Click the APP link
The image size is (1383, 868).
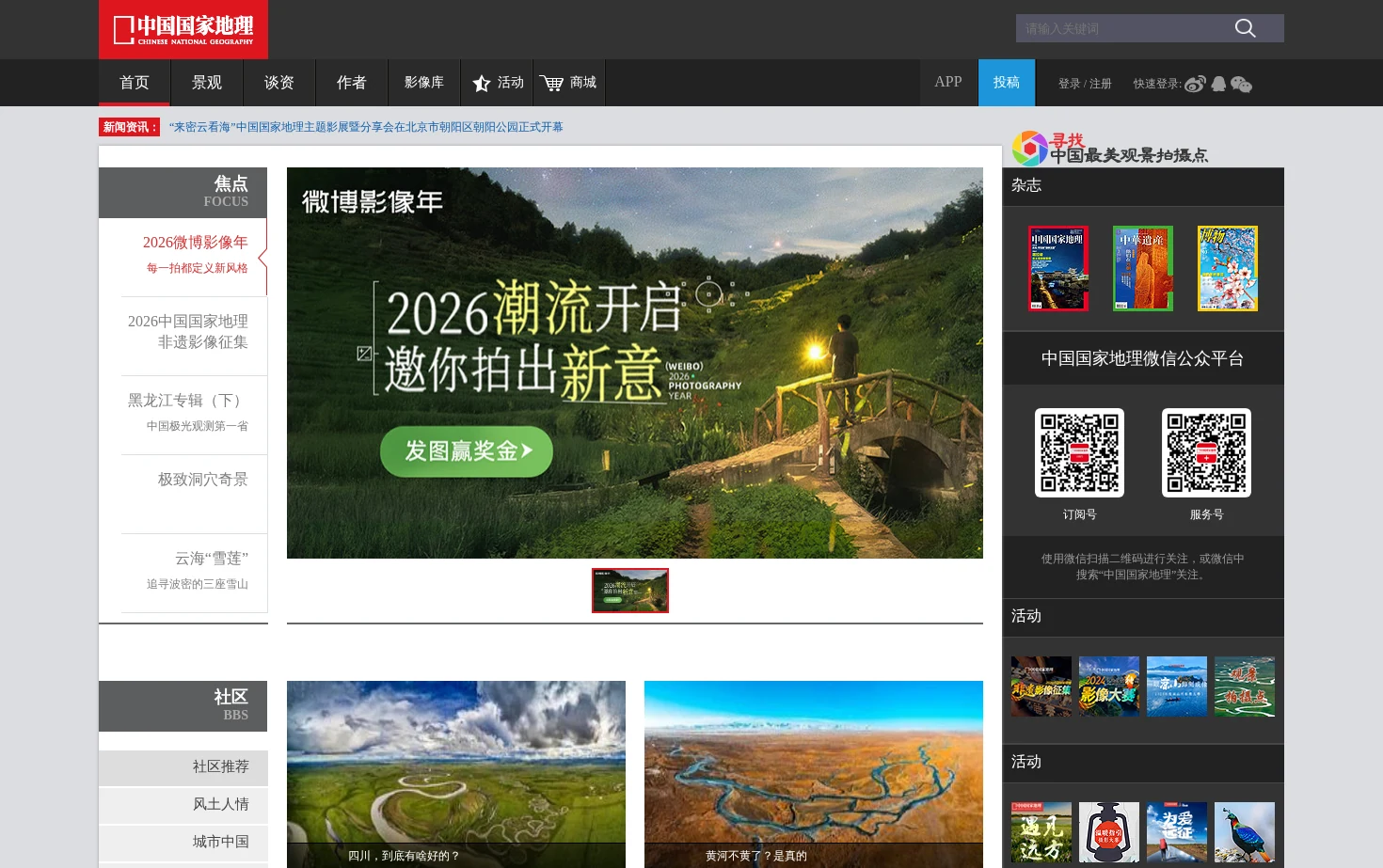948,83
